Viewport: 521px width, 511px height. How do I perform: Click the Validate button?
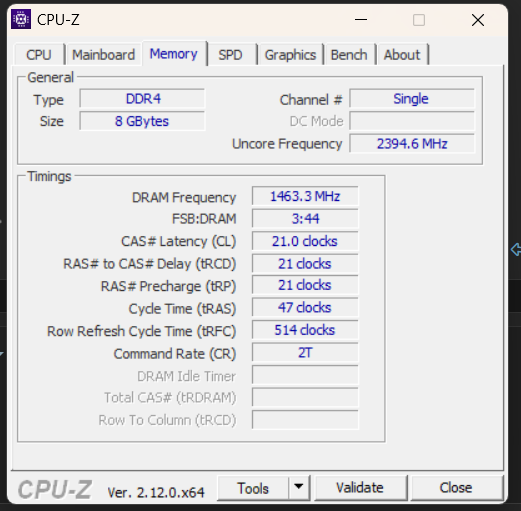(360, 488)
